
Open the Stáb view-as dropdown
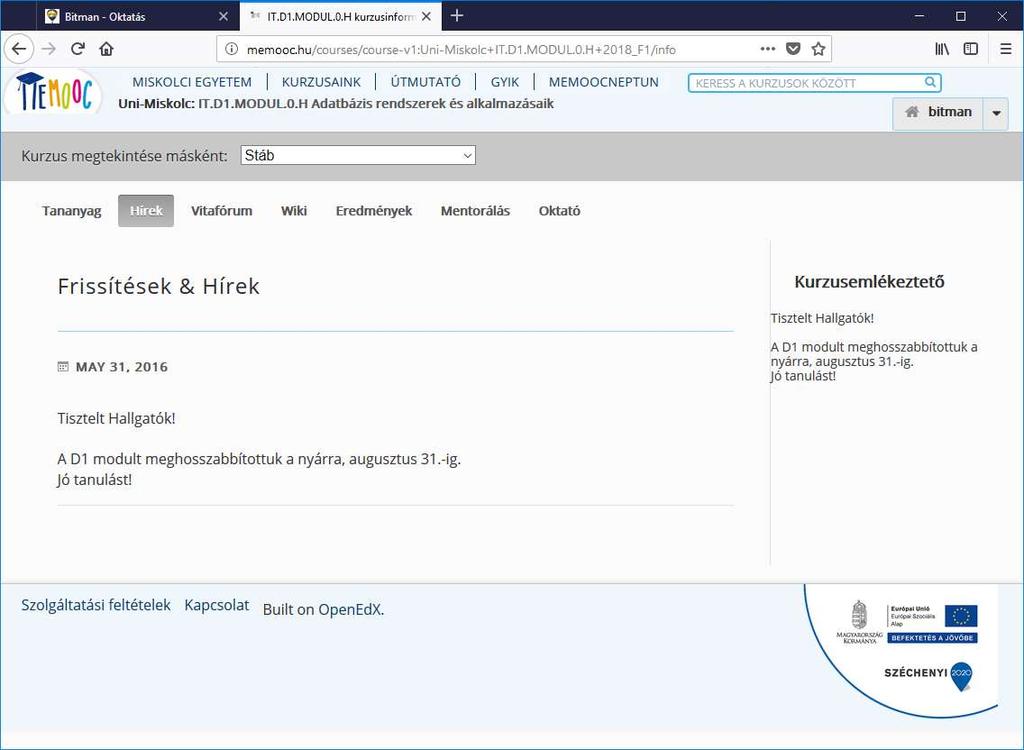358,155
